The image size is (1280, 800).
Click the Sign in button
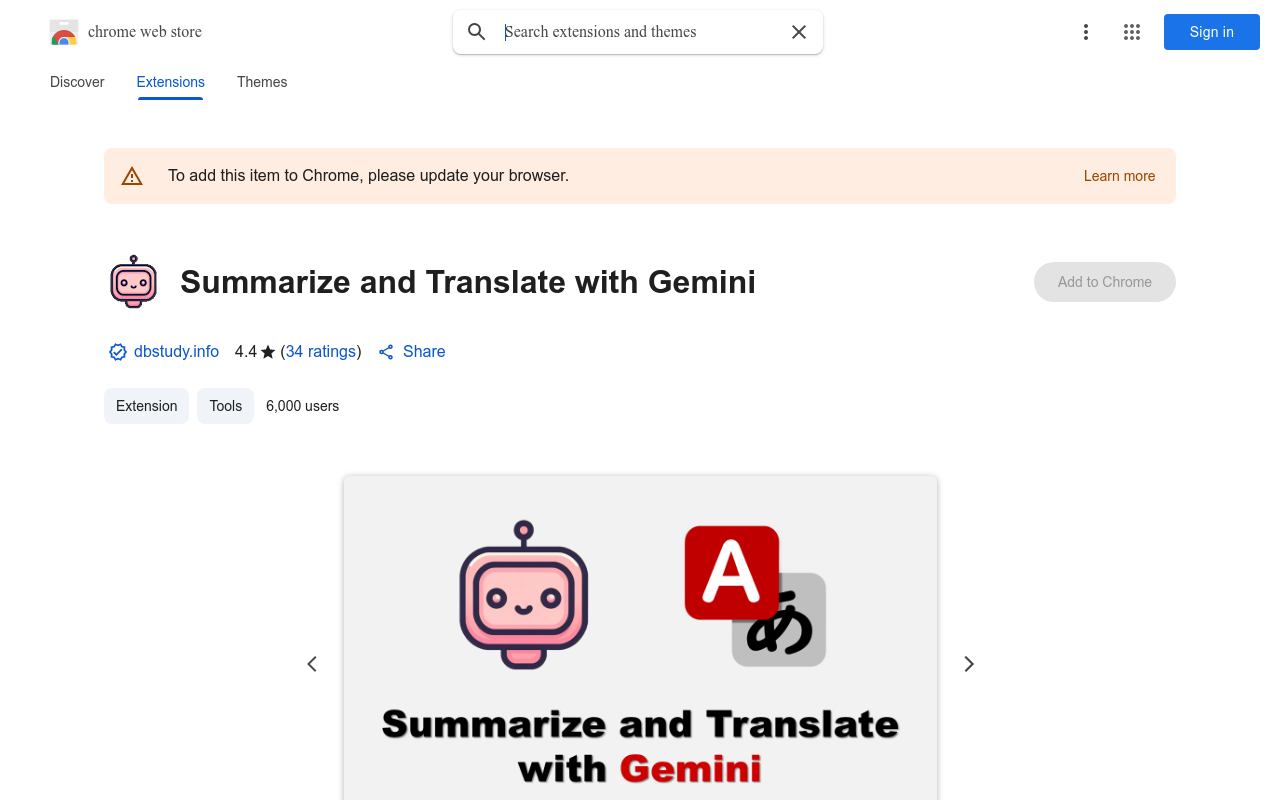(x=1212, y=32)
